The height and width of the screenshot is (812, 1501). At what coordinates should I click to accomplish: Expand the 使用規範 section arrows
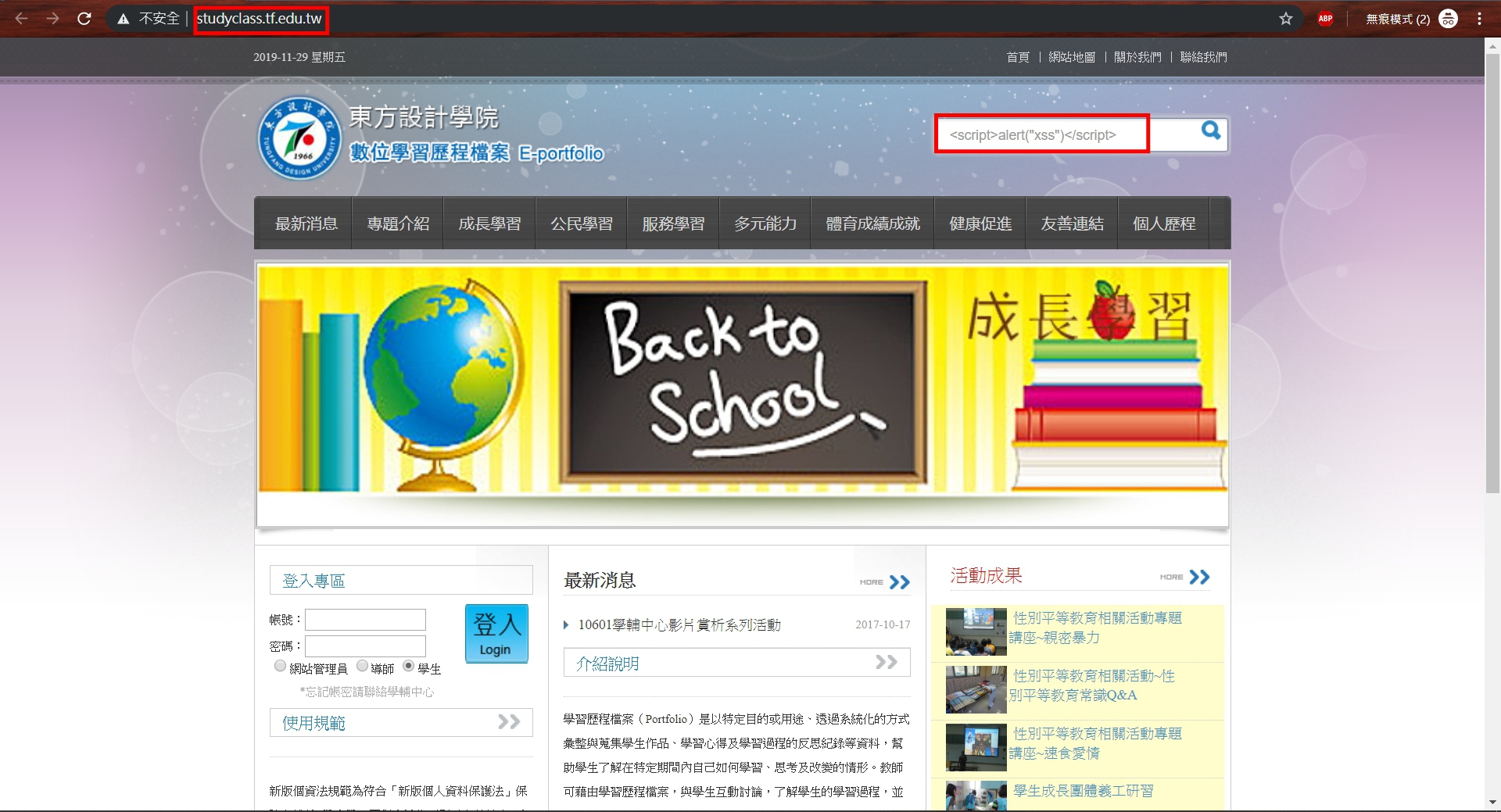pyautogui.click(x=509, y=722)
